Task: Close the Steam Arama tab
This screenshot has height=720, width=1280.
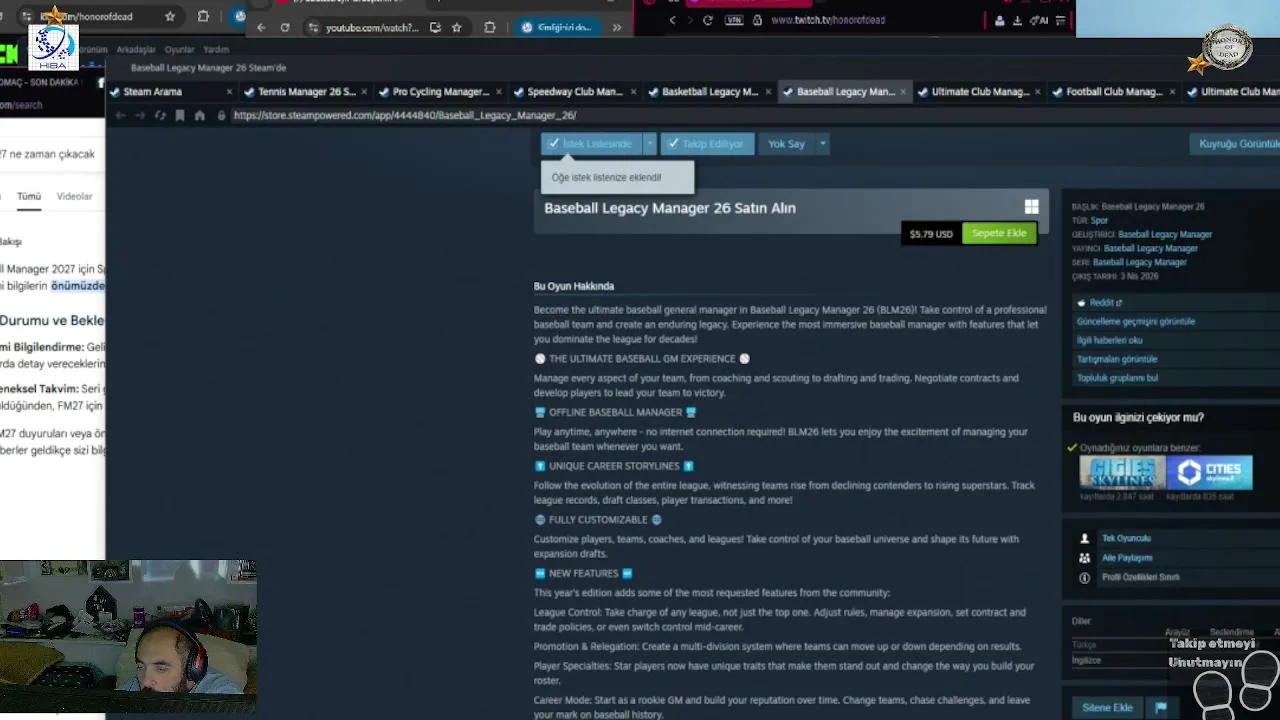Action: 229,92
